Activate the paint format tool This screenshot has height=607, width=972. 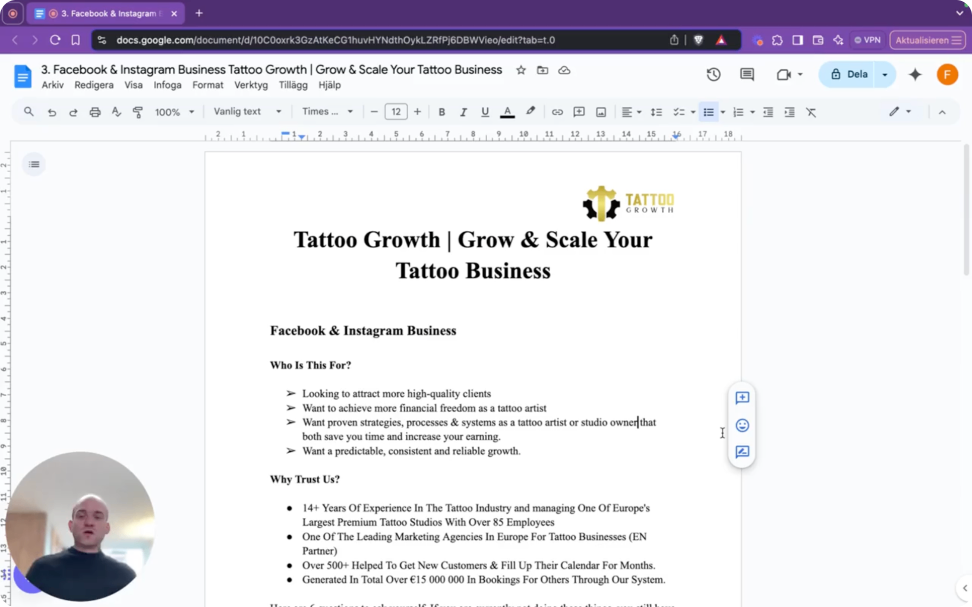[x=138, y=112]
